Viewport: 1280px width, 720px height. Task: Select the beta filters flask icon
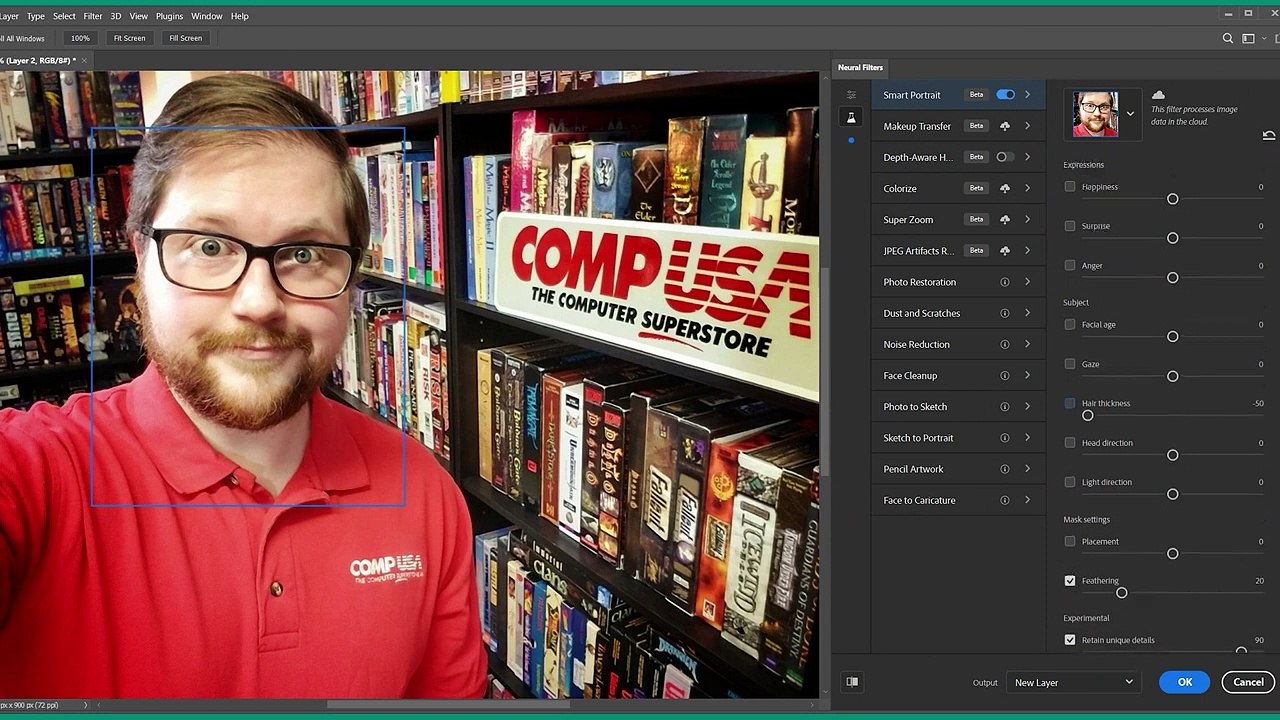tap(851, 118)
